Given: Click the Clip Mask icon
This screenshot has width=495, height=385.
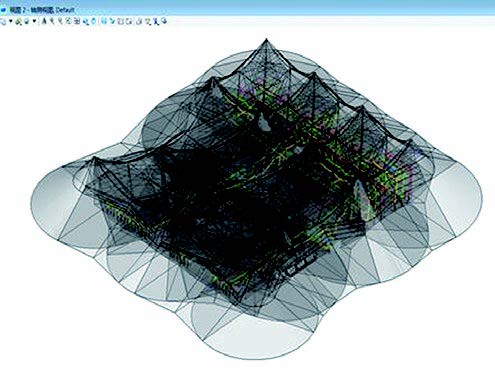Looking at the screenshot, I should [x=139, y=22].
